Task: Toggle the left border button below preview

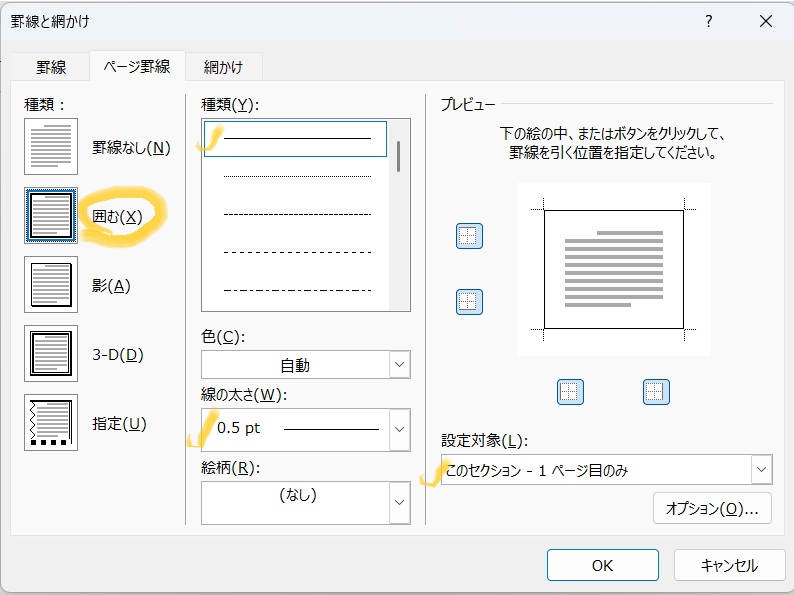Action: (x=570, y=392)
